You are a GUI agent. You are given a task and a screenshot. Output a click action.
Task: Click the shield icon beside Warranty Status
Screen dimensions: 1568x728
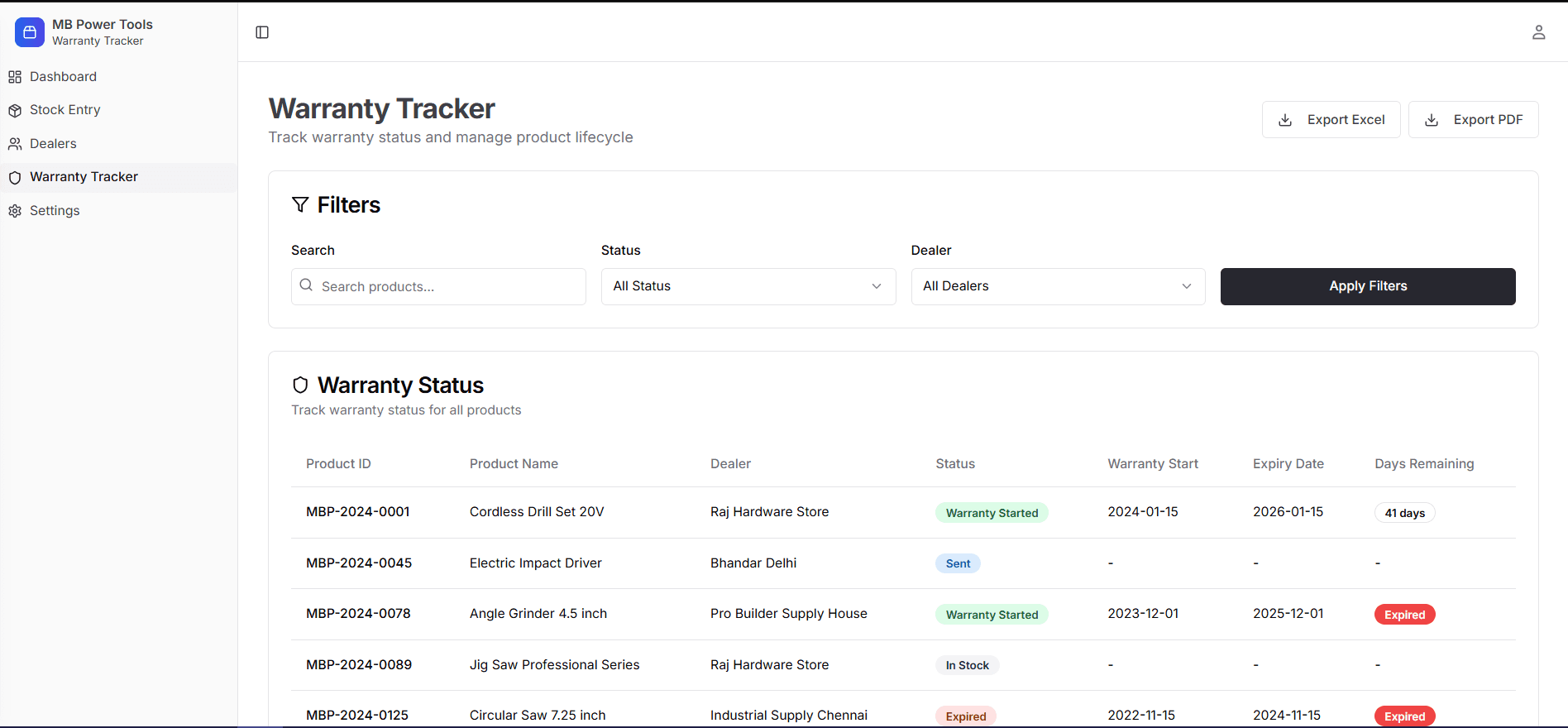(x=300, y=385)
